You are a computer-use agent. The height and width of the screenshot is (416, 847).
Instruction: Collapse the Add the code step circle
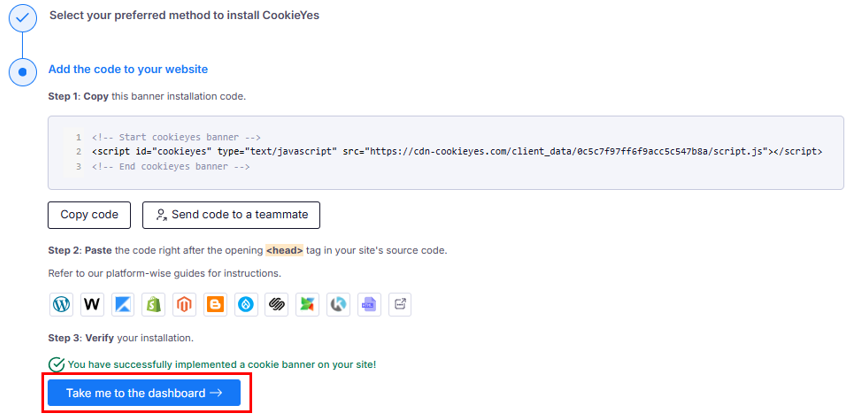(x=22, y=72)
